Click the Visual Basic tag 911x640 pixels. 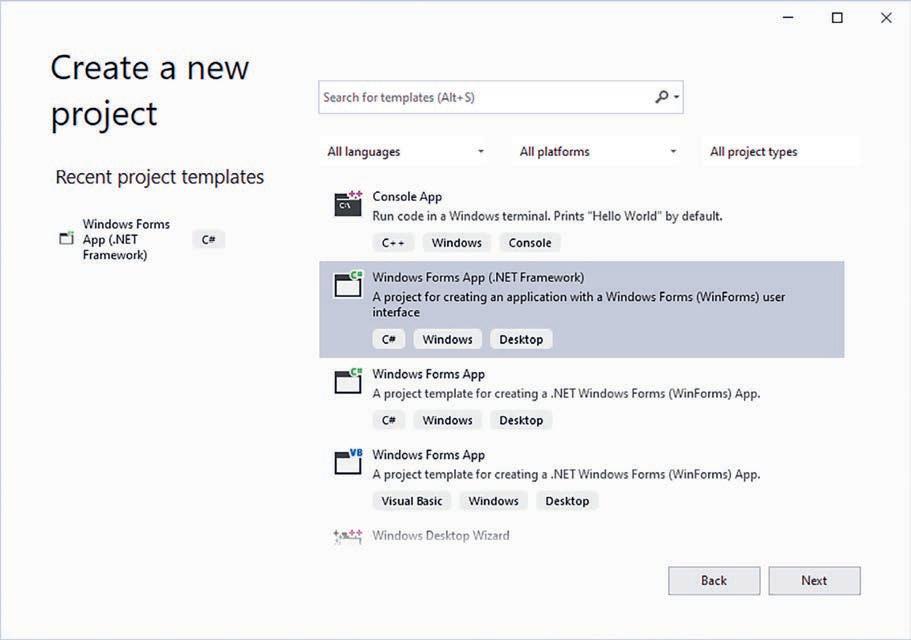411,501
